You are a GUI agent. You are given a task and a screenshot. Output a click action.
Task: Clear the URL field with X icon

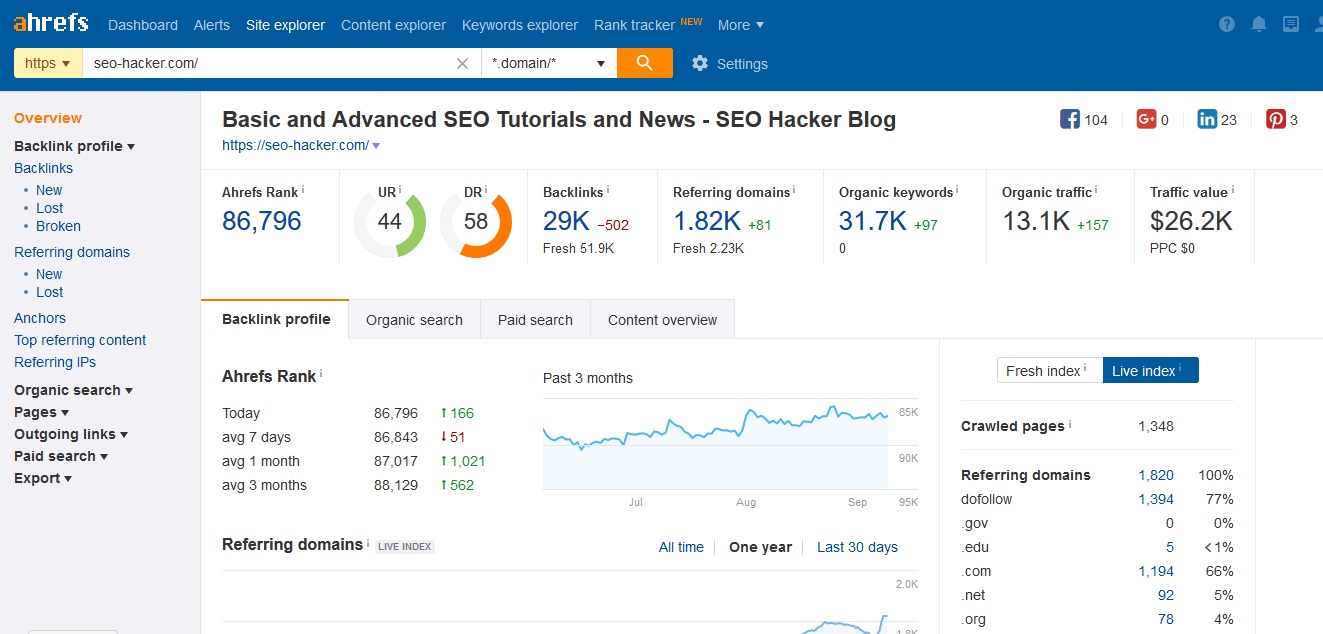click(462, 63)
